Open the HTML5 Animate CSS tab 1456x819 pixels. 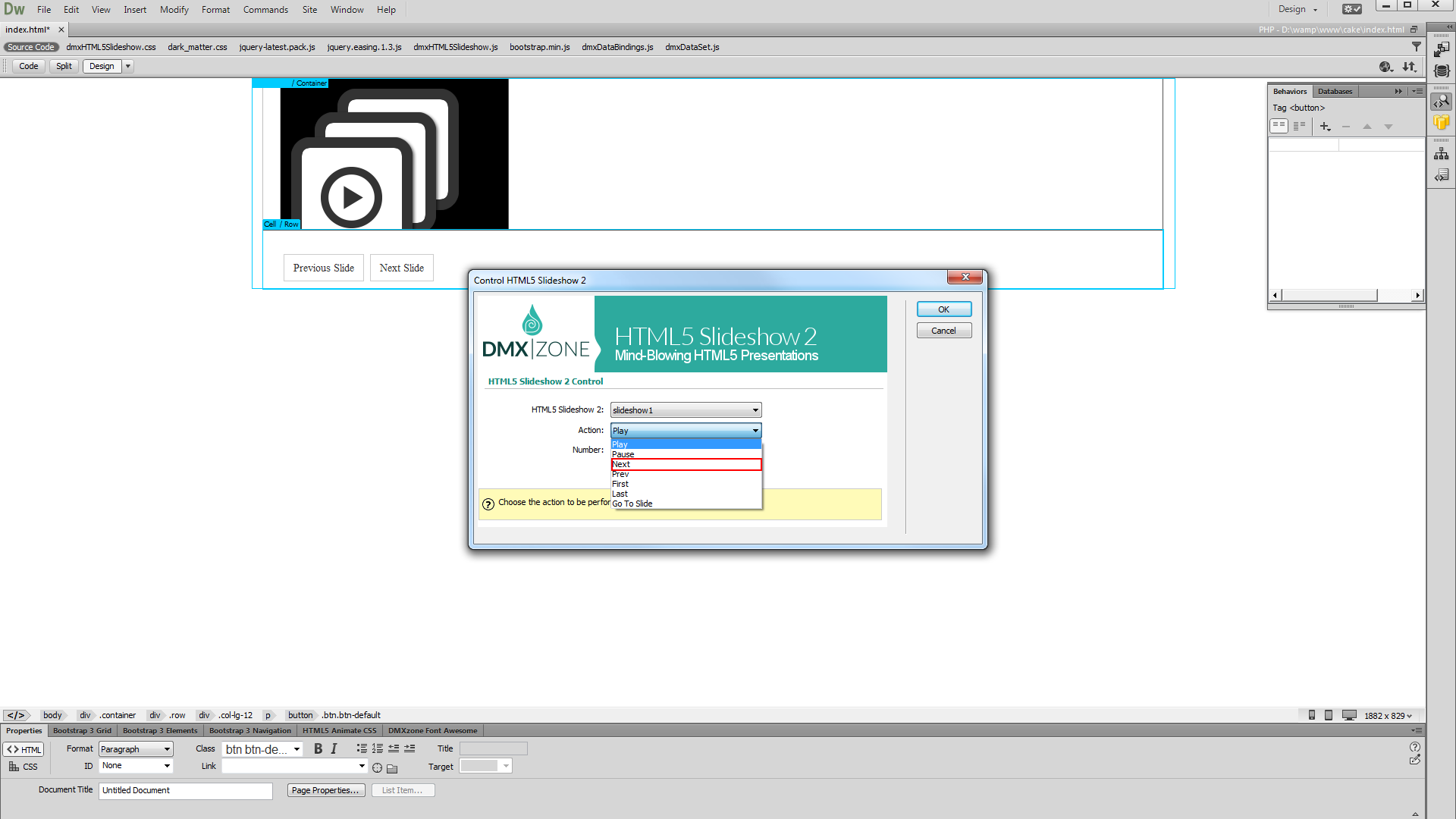pyautogui.click(x=340, y=731)
